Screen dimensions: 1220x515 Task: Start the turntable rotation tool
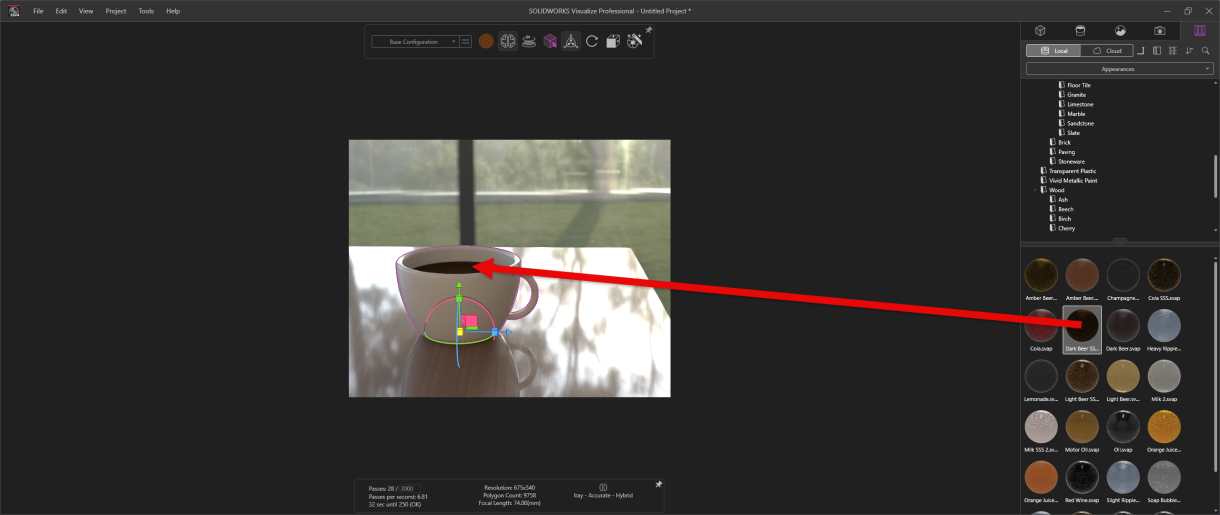pyautogui.click(x=528, y=42)
